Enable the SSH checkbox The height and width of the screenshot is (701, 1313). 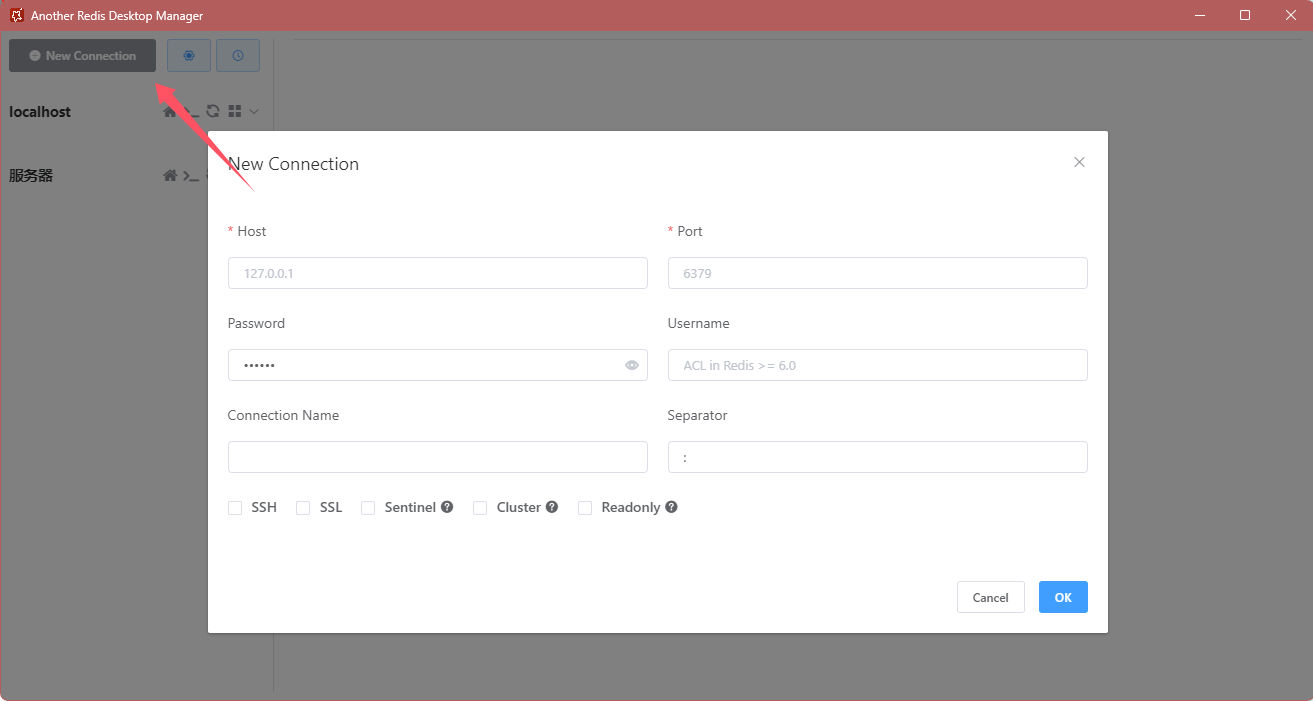click(235, 508)
